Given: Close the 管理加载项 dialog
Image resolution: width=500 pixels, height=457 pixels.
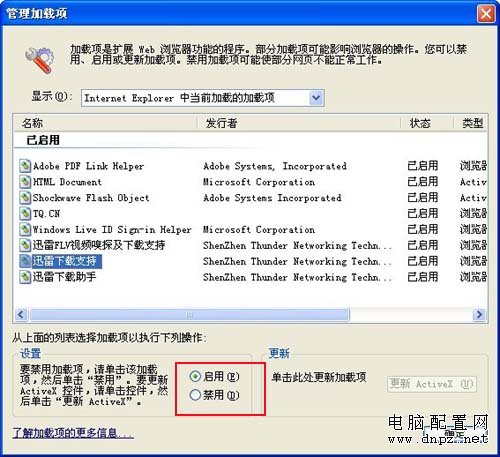Looking at the screenshot, I should point(486,14).
